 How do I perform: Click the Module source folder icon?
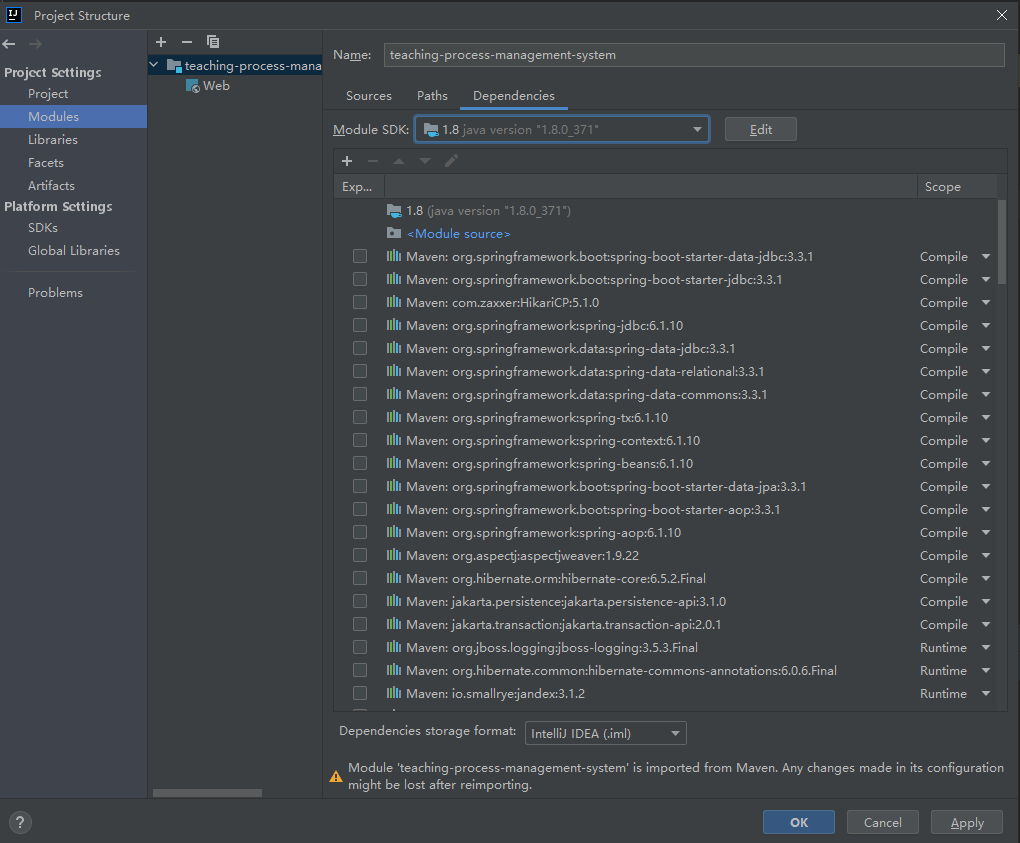394,233
